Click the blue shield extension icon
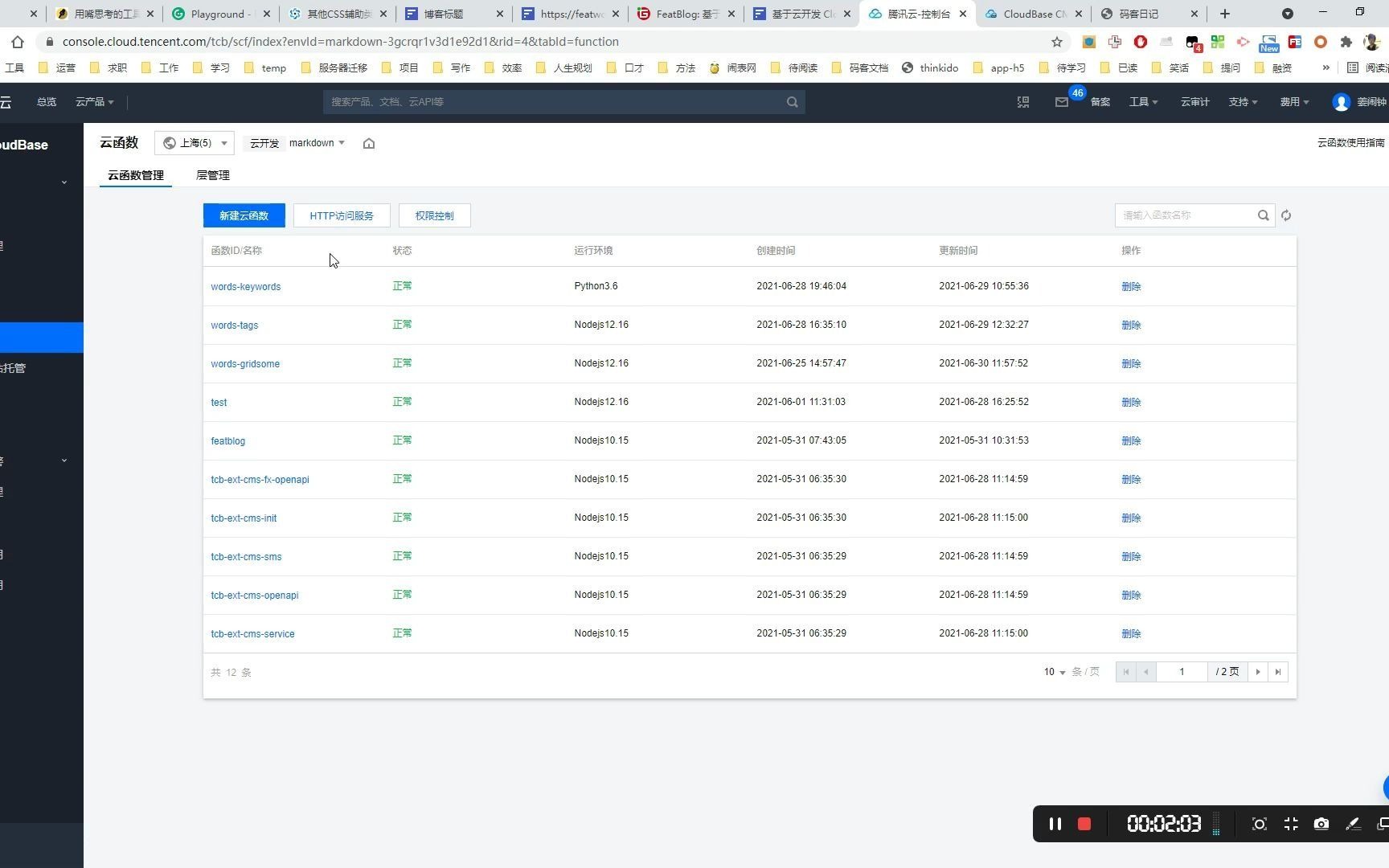Screen dimensions: 1389x868 point(1089,42)
